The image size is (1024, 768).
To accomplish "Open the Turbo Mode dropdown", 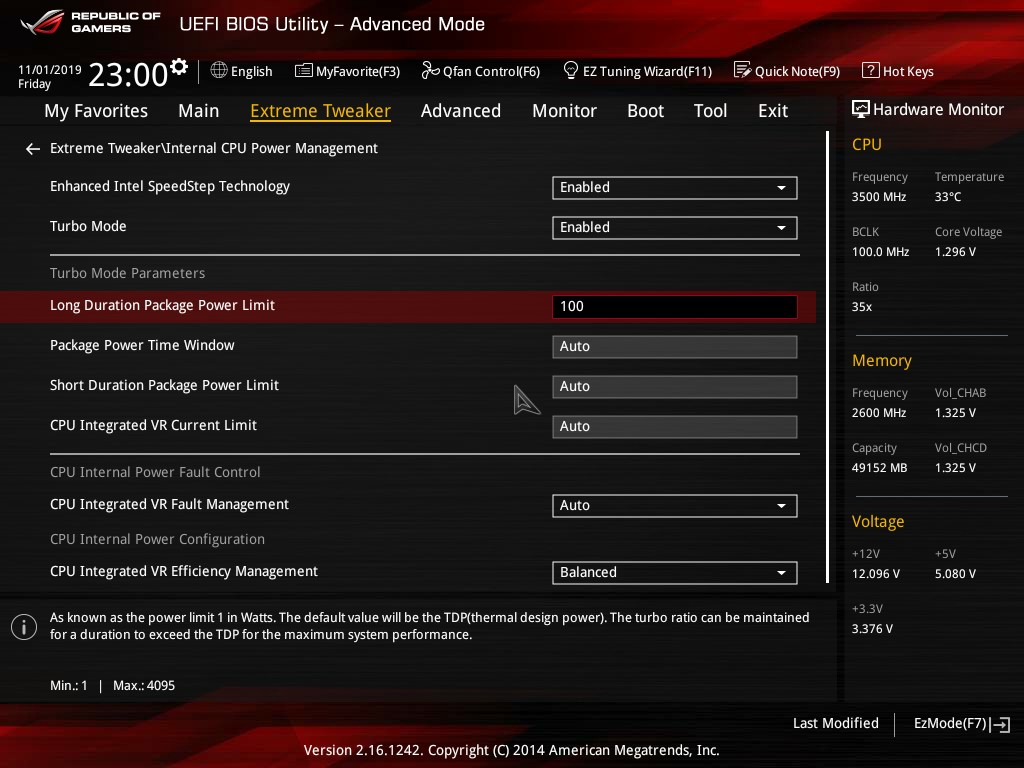I will coord(675,228).
